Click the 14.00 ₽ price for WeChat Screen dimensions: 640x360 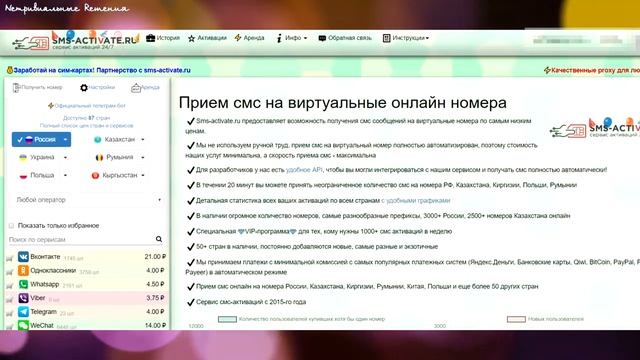(x=155, y=325)
